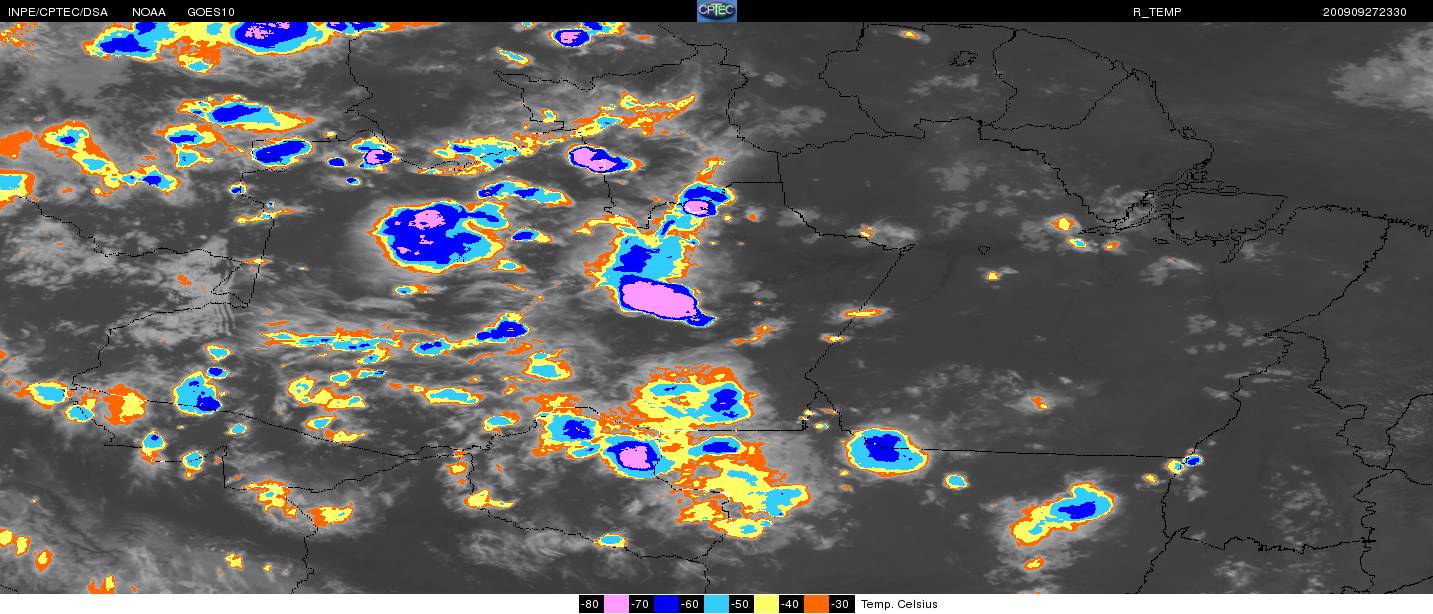Select the cyan legend color swatch
Image resolution: width=1433 pixels, height=614 pixels.
[717, 604]
